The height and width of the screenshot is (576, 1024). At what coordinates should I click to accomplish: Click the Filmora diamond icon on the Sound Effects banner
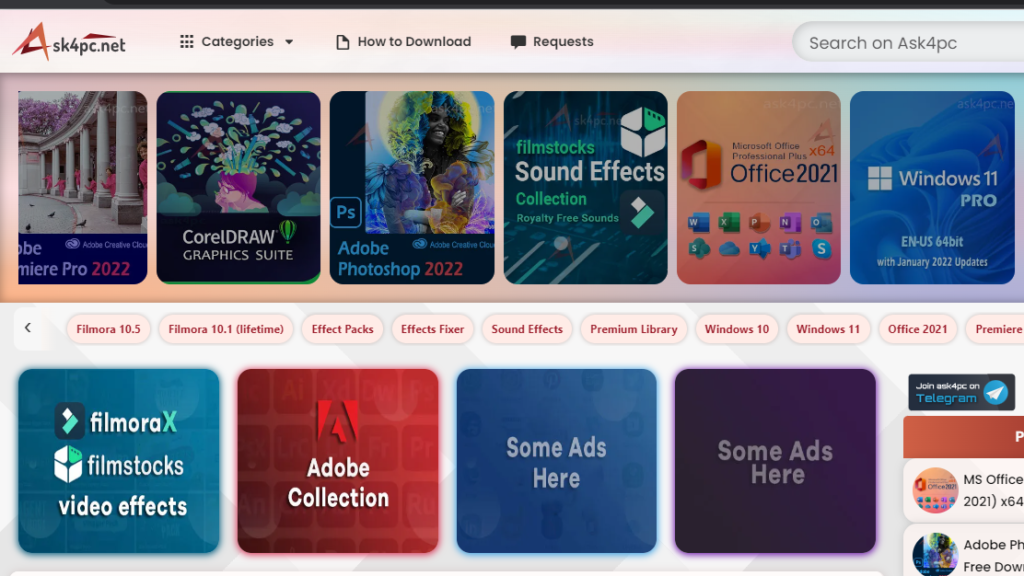642,213
